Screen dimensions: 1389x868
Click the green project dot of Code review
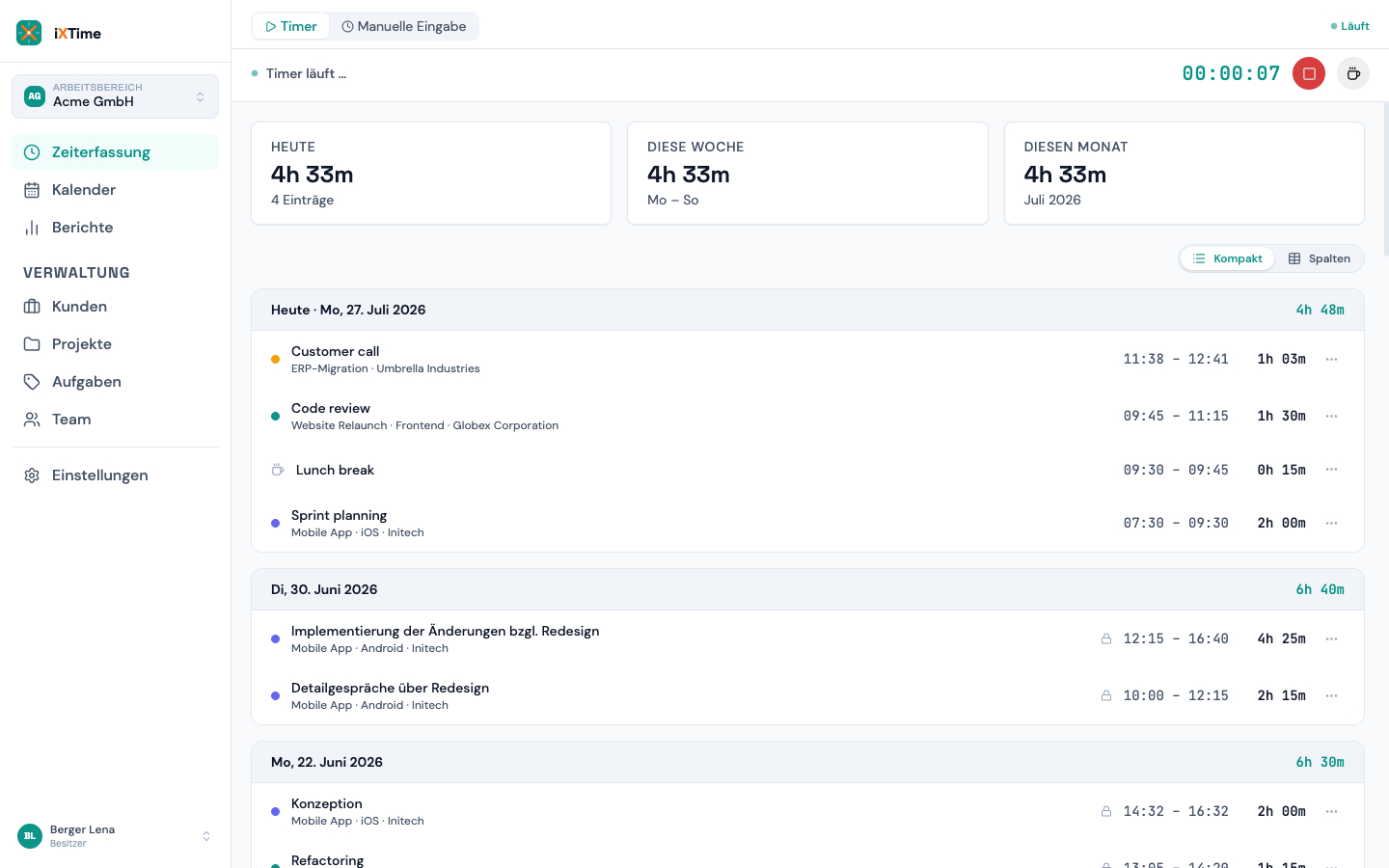[x=275, y=417]
